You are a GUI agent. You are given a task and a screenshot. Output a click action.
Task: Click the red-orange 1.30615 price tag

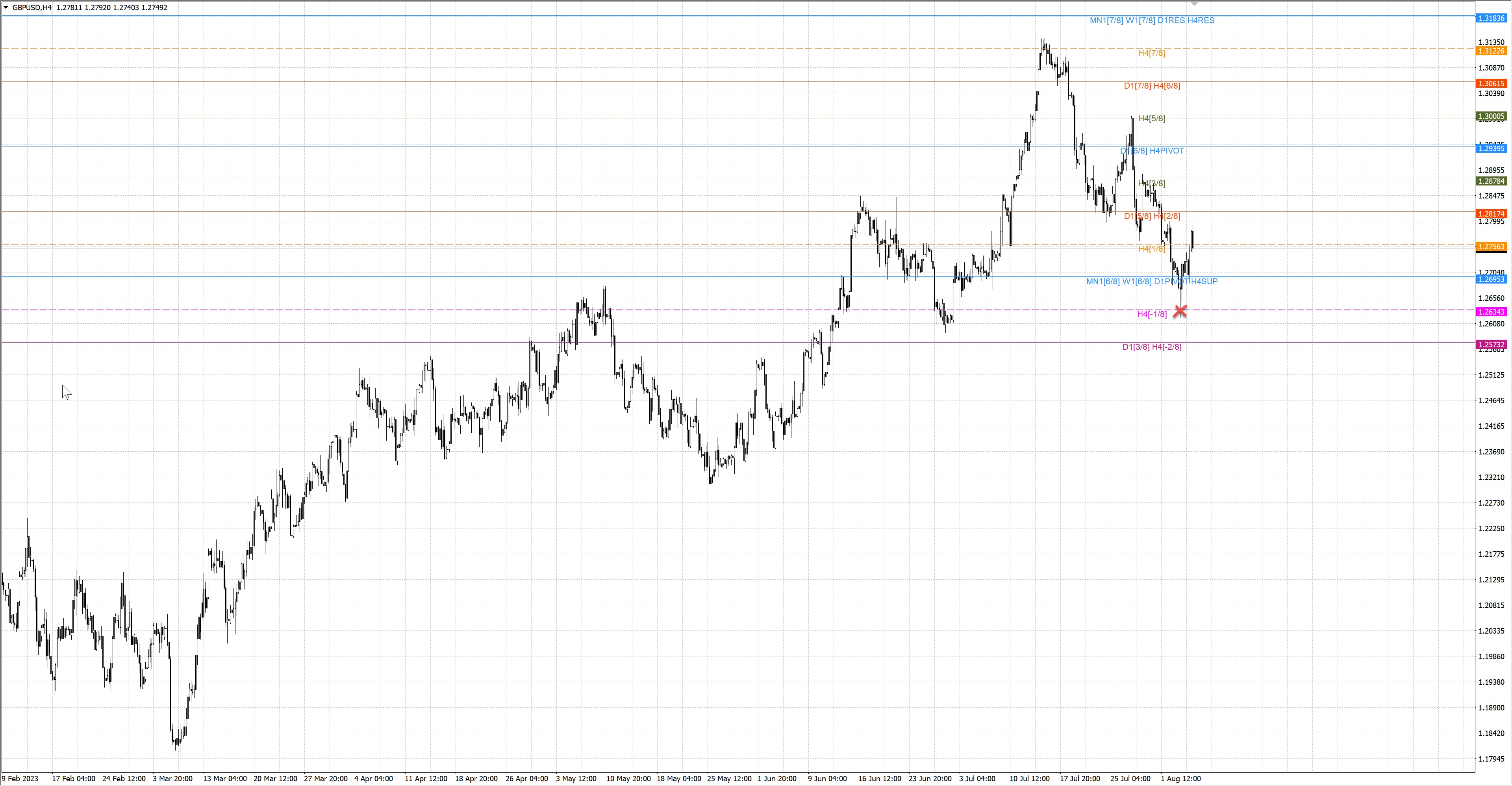[1491, 83]
